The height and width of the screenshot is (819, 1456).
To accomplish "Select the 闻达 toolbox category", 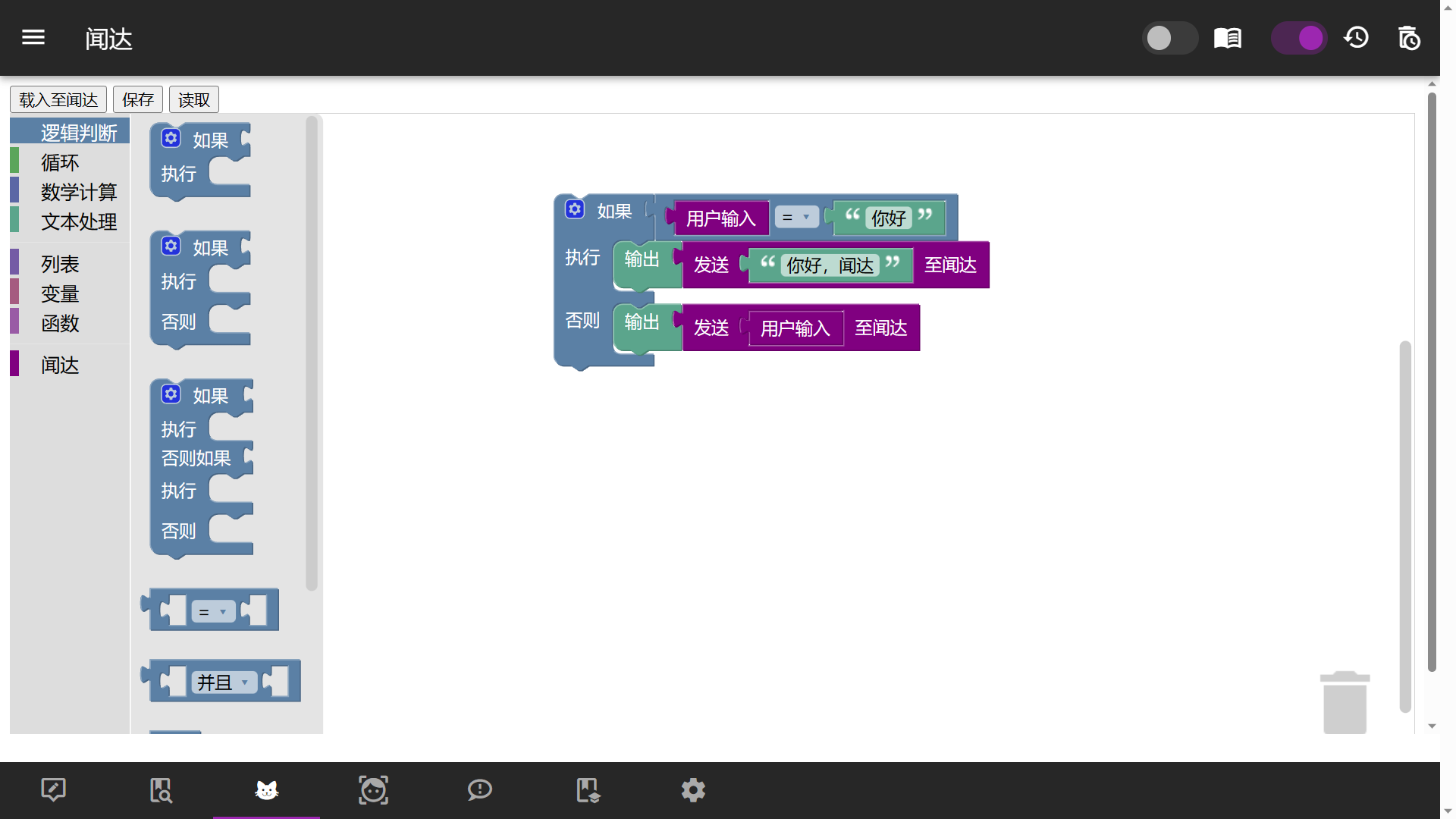I will [x=60, y=365].
